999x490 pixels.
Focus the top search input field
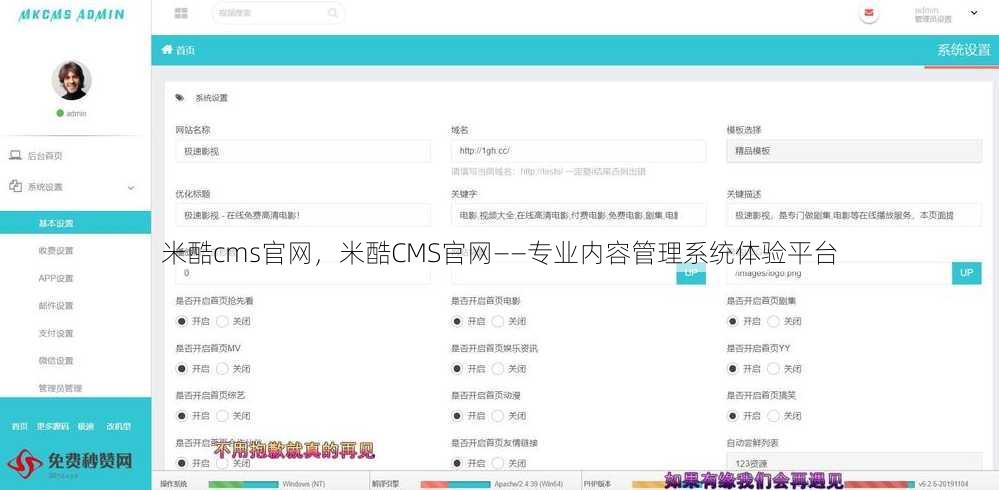[278, 13]
